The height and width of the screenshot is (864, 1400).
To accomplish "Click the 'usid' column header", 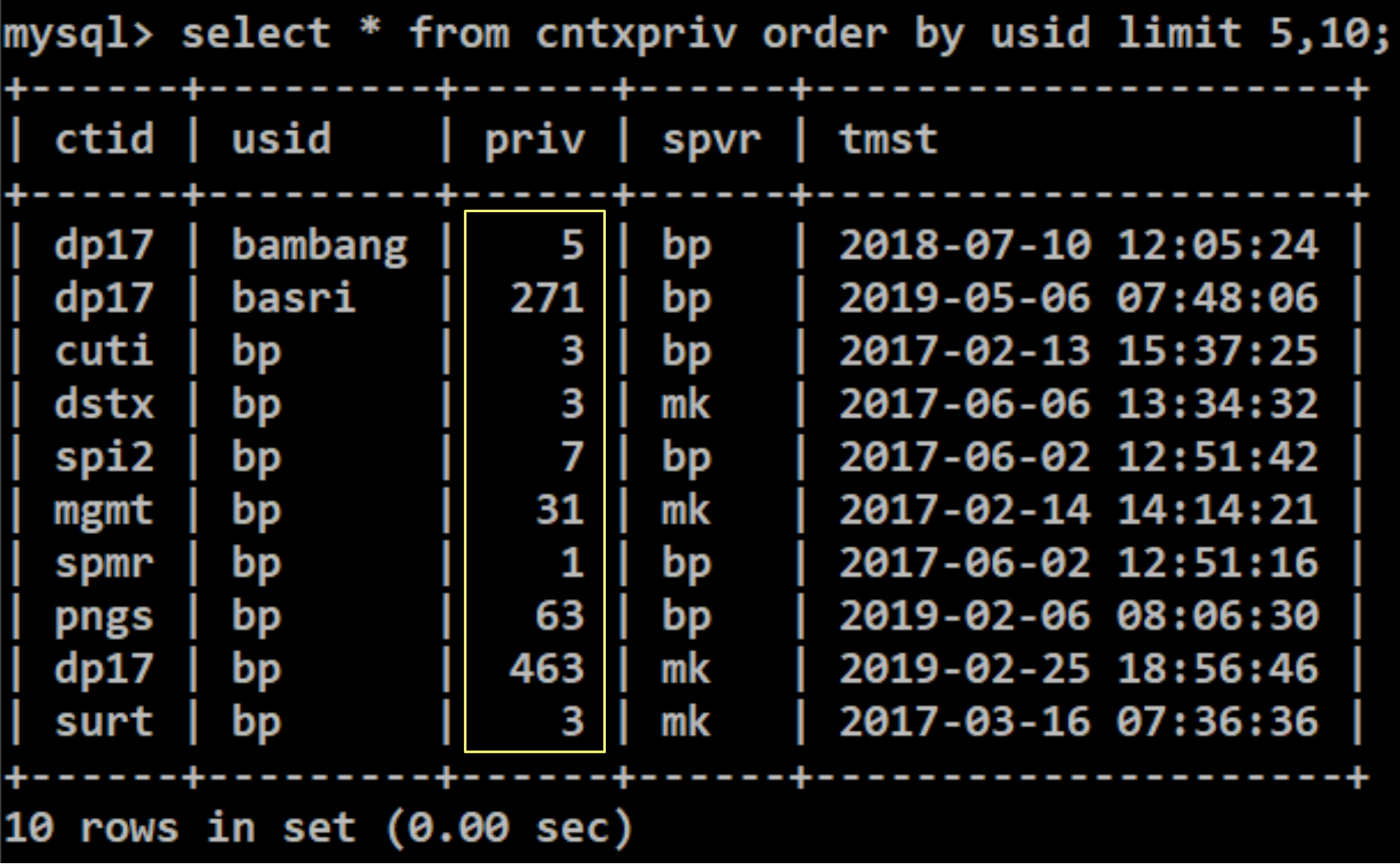I will [x=281, y=139].
